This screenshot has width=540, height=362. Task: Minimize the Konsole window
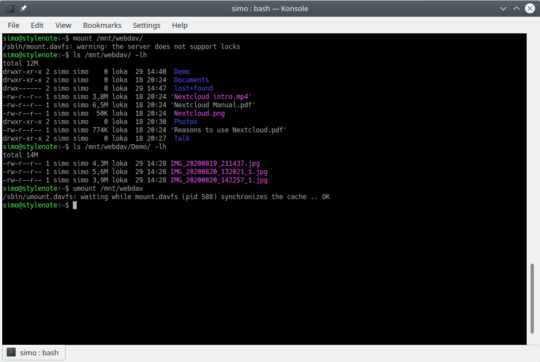point(503,8)
